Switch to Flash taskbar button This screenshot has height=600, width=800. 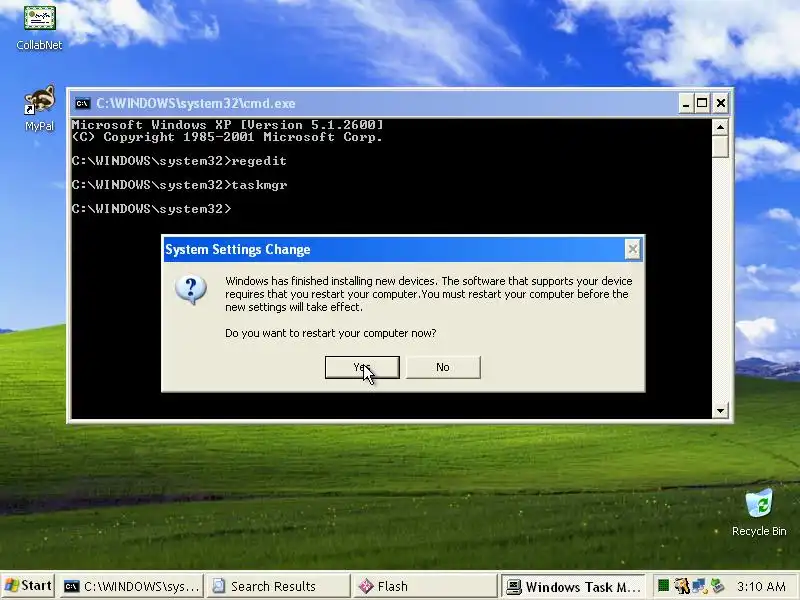(x=426, y=586)
